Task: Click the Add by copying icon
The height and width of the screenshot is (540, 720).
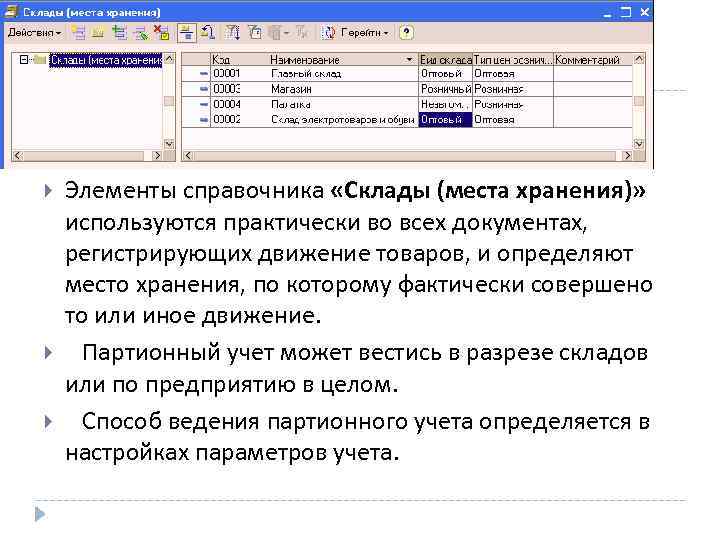Action: [x=120, y=33]
